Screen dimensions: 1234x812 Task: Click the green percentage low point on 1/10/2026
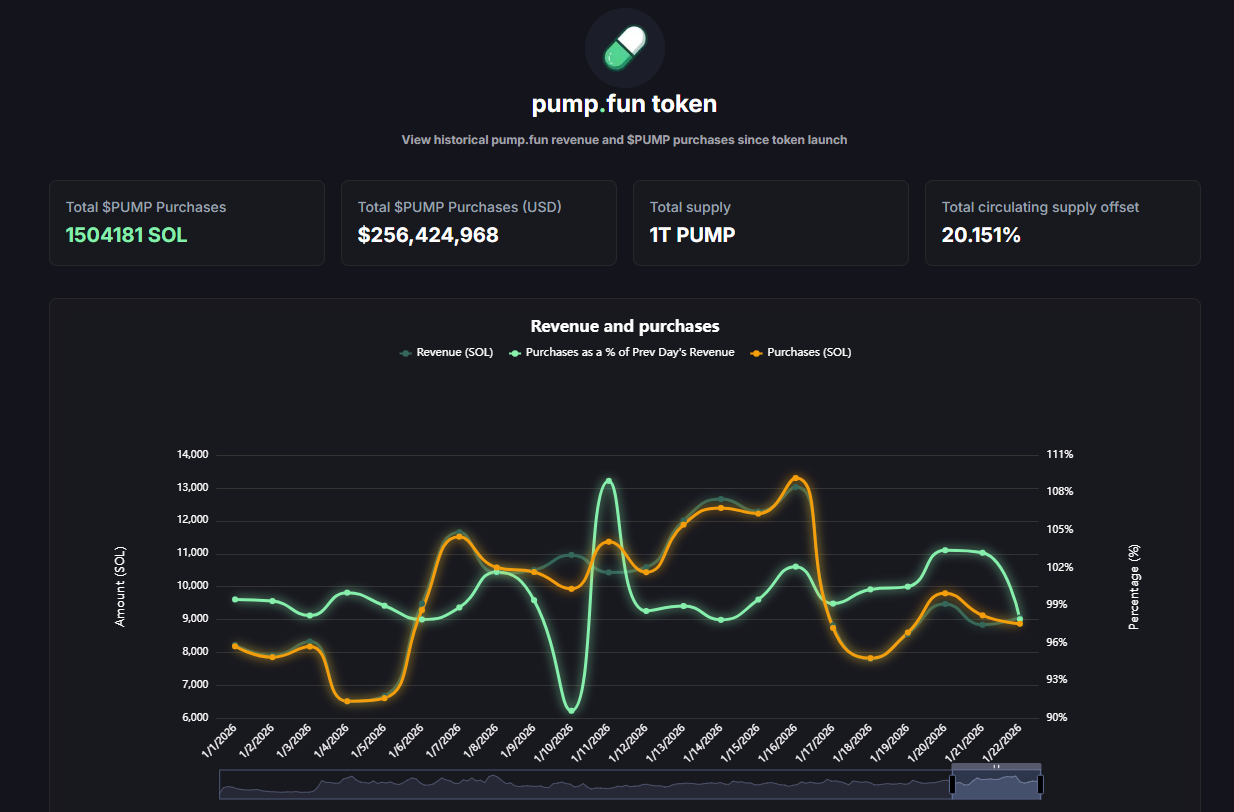[571, 709]
